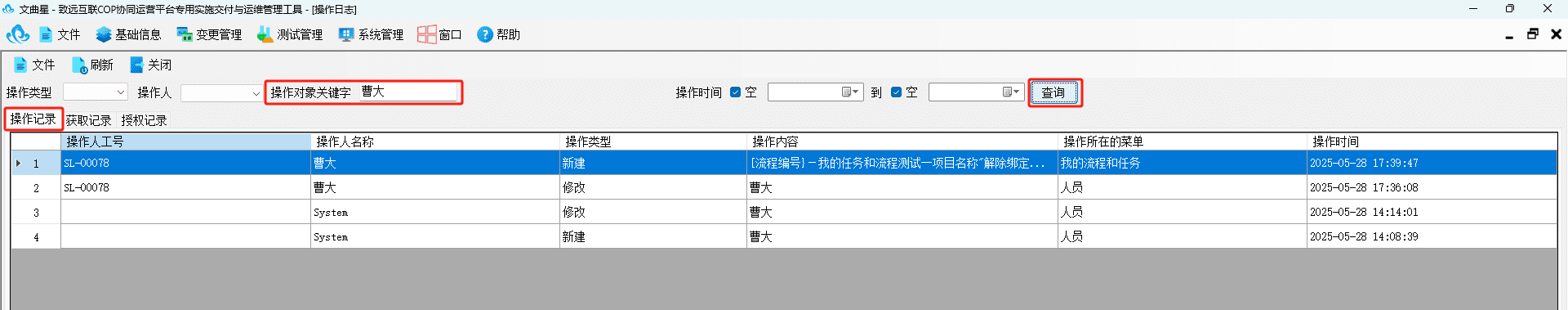Uncheck the first 空 checkbox after 操作时间
Screen dimensions: 1568x310
point(735,92)
